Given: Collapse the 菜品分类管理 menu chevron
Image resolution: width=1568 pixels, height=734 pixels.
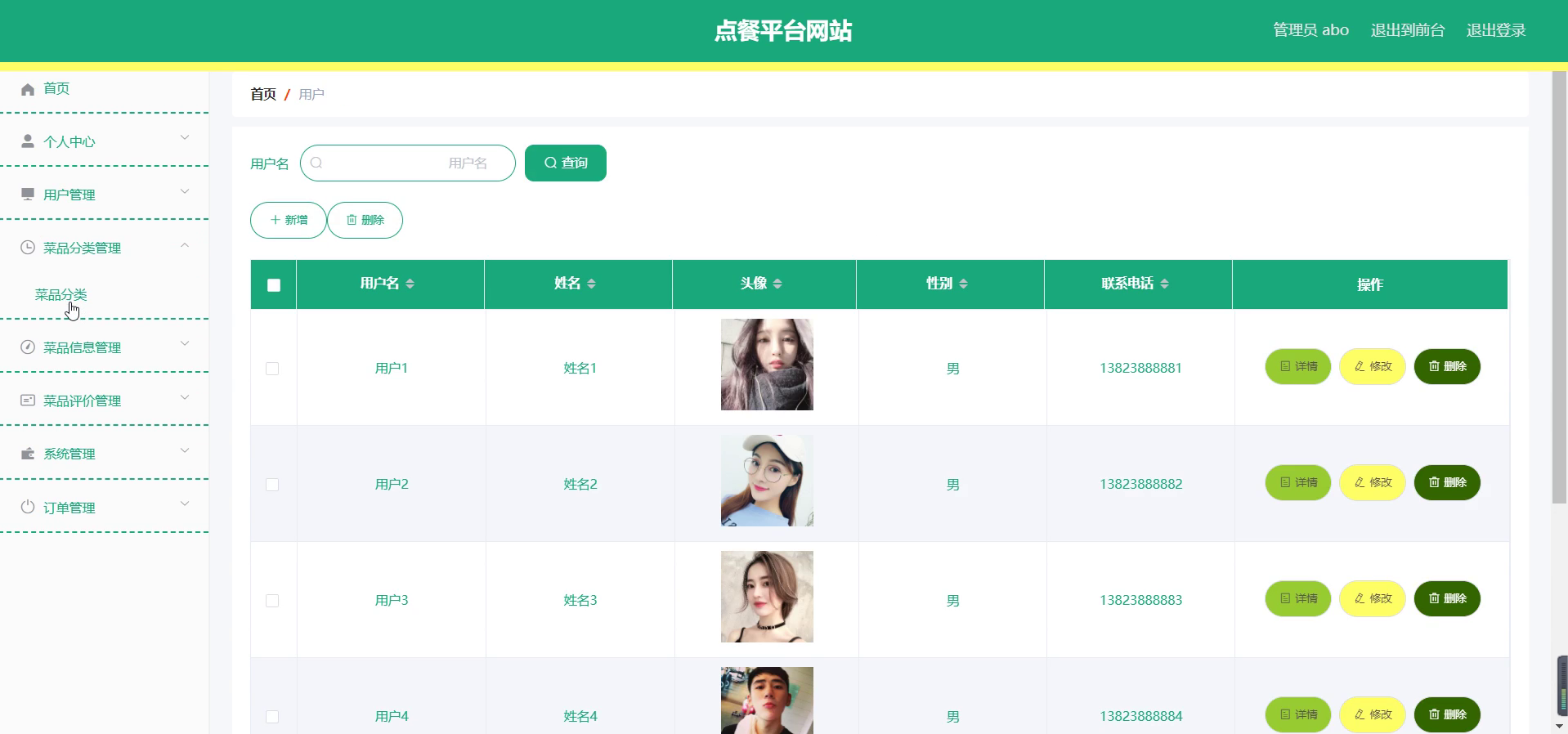Looking at the screenshot, I should pos(185,244).
